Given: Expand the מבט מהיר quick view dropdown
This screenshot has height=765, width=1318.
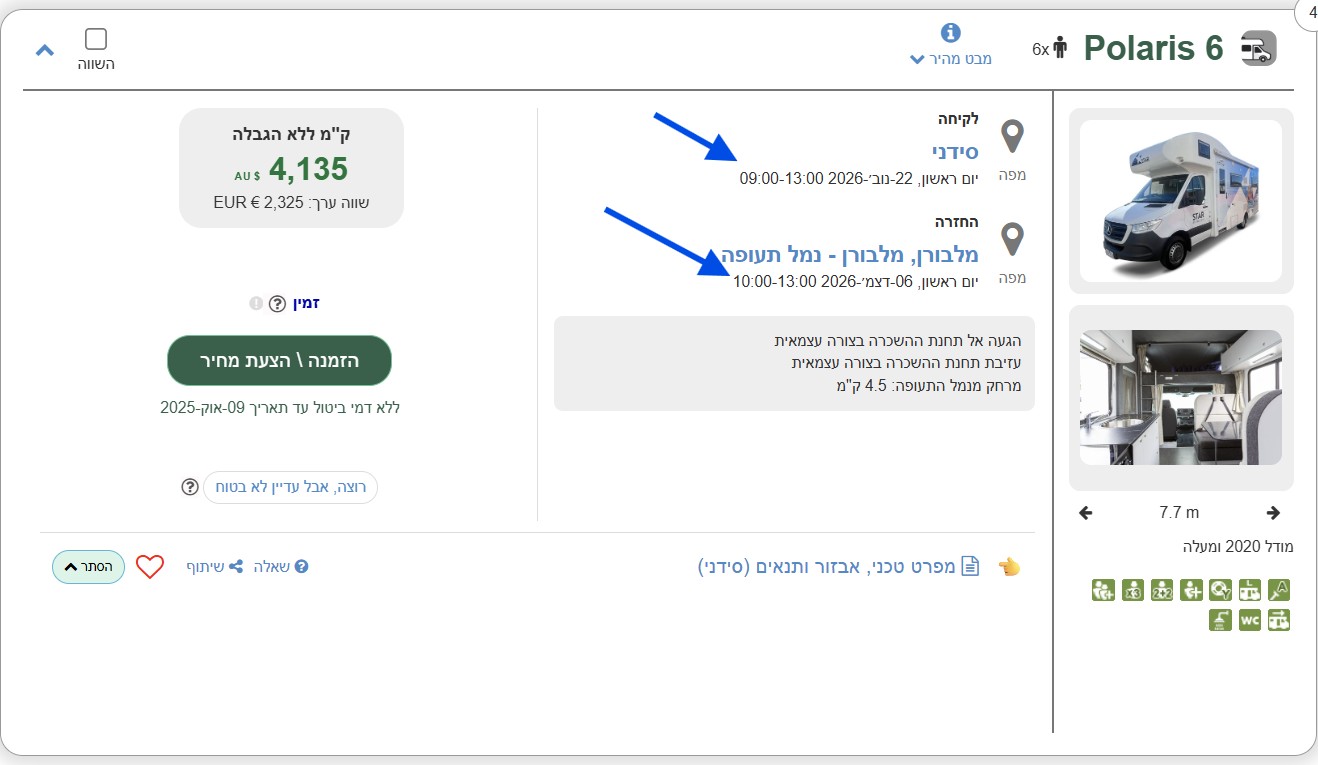Looking at the screenshot, I should 951,59.
